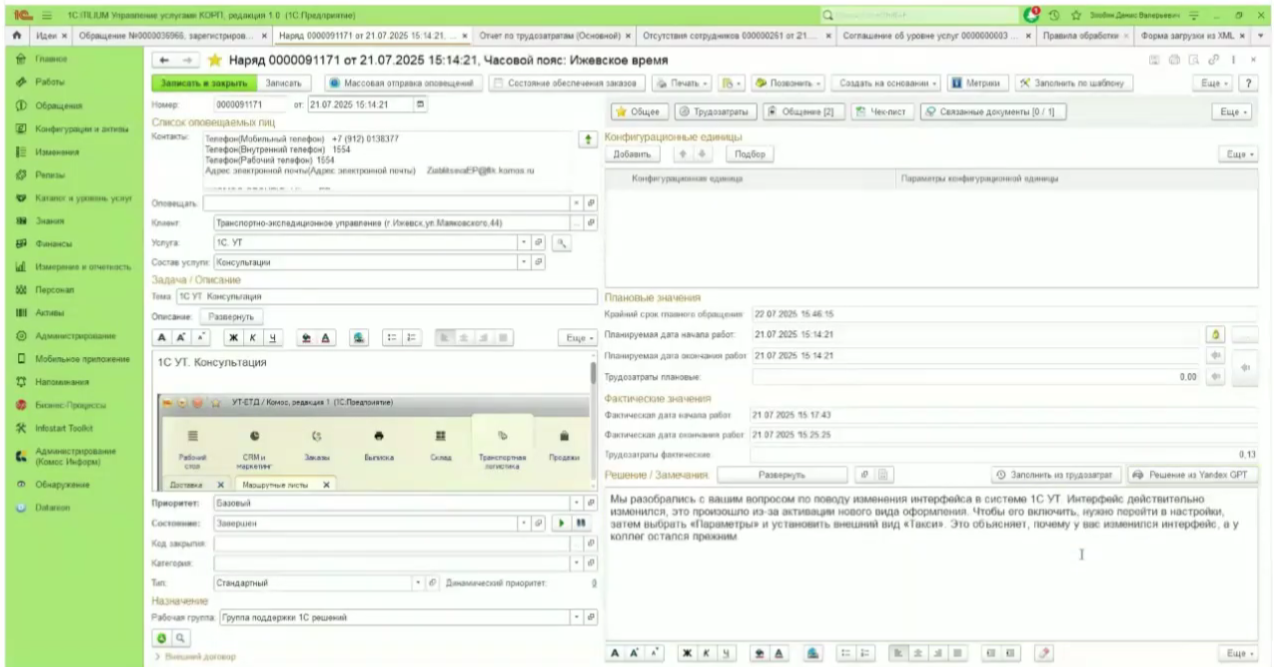Click Развернуть next to Описание
Viewport: 1274px width, 667px height.
pyautogui.click(x=232, y=317)
